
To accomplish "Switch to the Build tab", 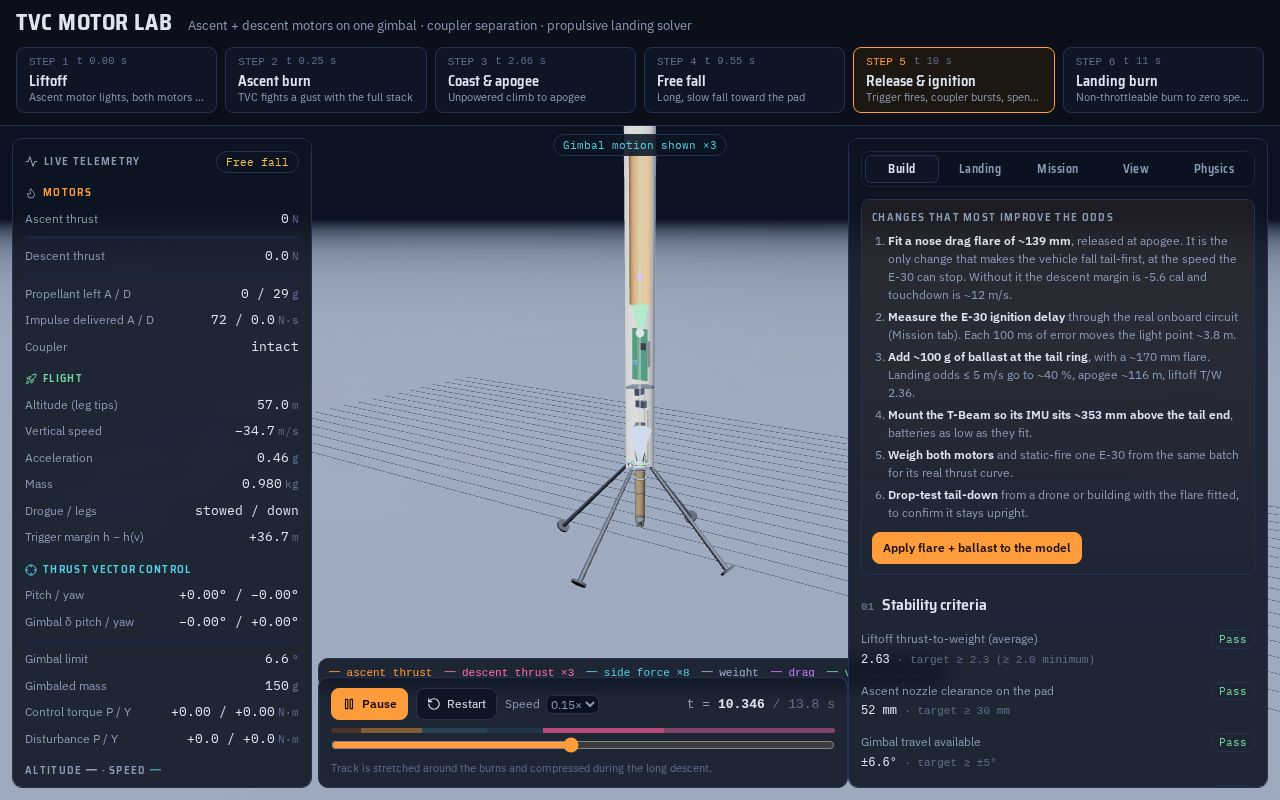I will (x=901, y=168).
